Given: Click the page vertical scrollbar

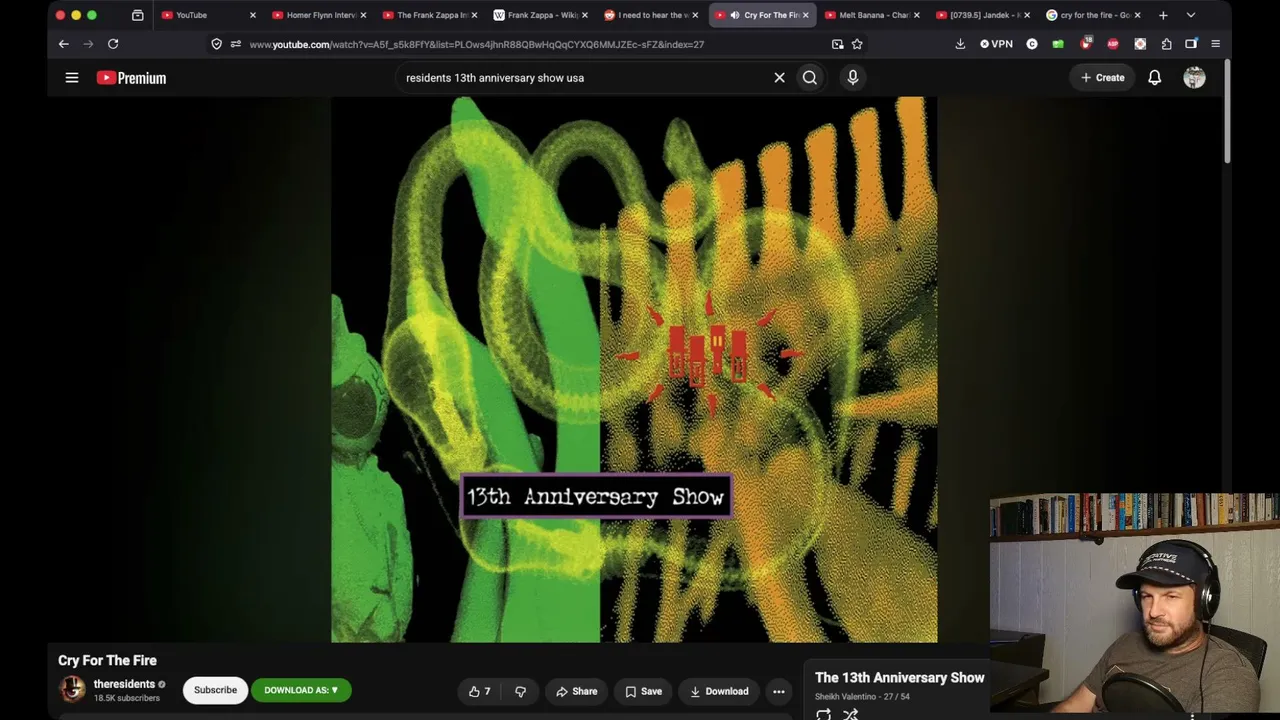Looking at the screenshot, I should tap(1227, 110).
